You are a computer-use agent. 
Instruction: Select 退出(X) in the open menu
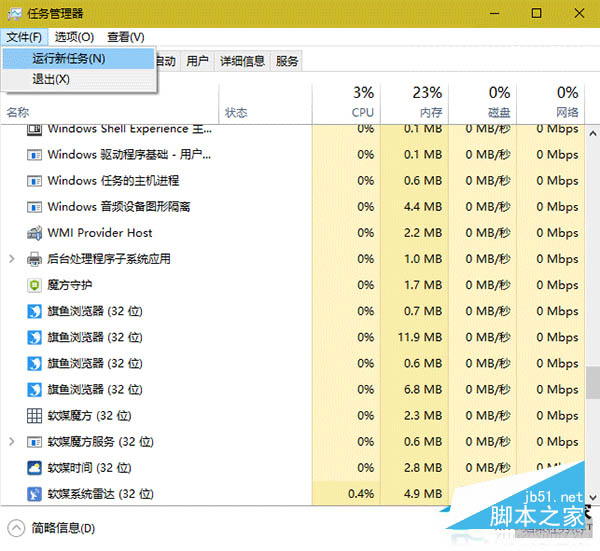pyautogui.click(x=51, y=79)
